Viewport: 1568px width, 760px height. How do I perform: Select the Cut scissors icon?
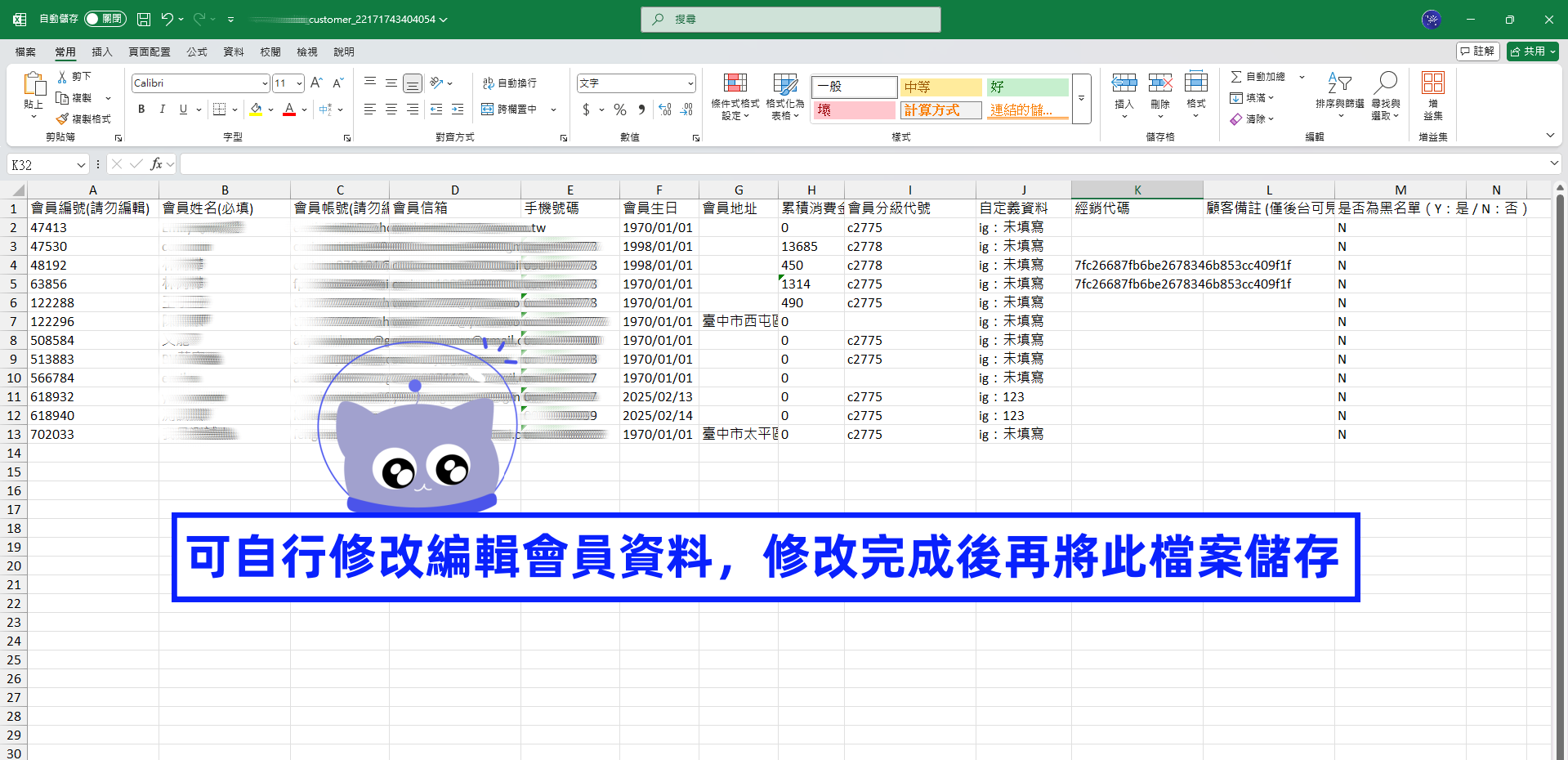coord(62,76)
